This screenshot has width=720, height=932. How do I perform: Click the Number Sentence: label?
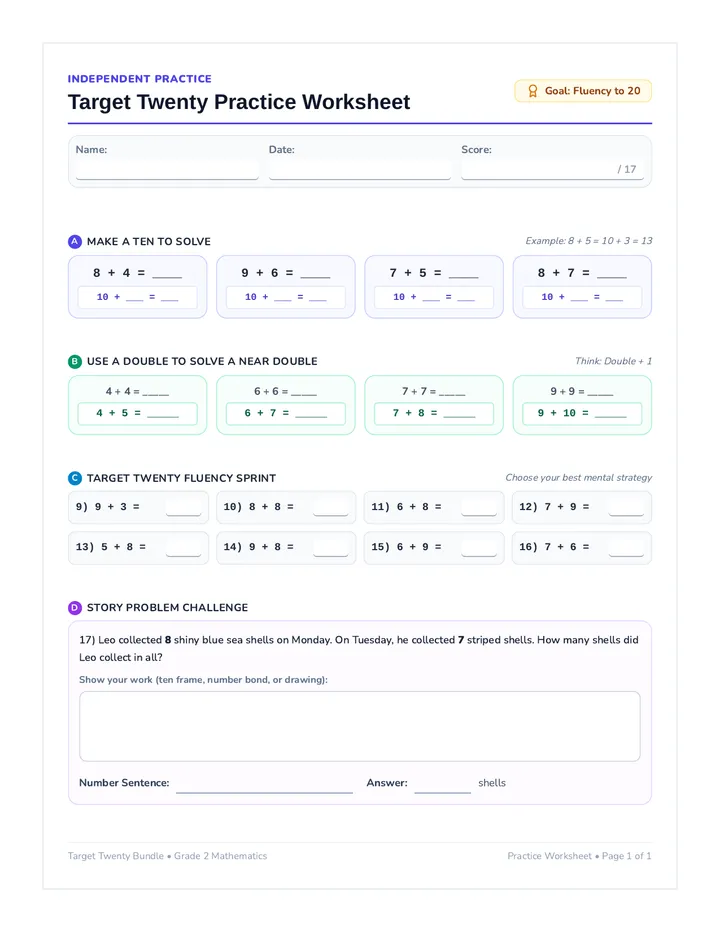click(124, 783)
